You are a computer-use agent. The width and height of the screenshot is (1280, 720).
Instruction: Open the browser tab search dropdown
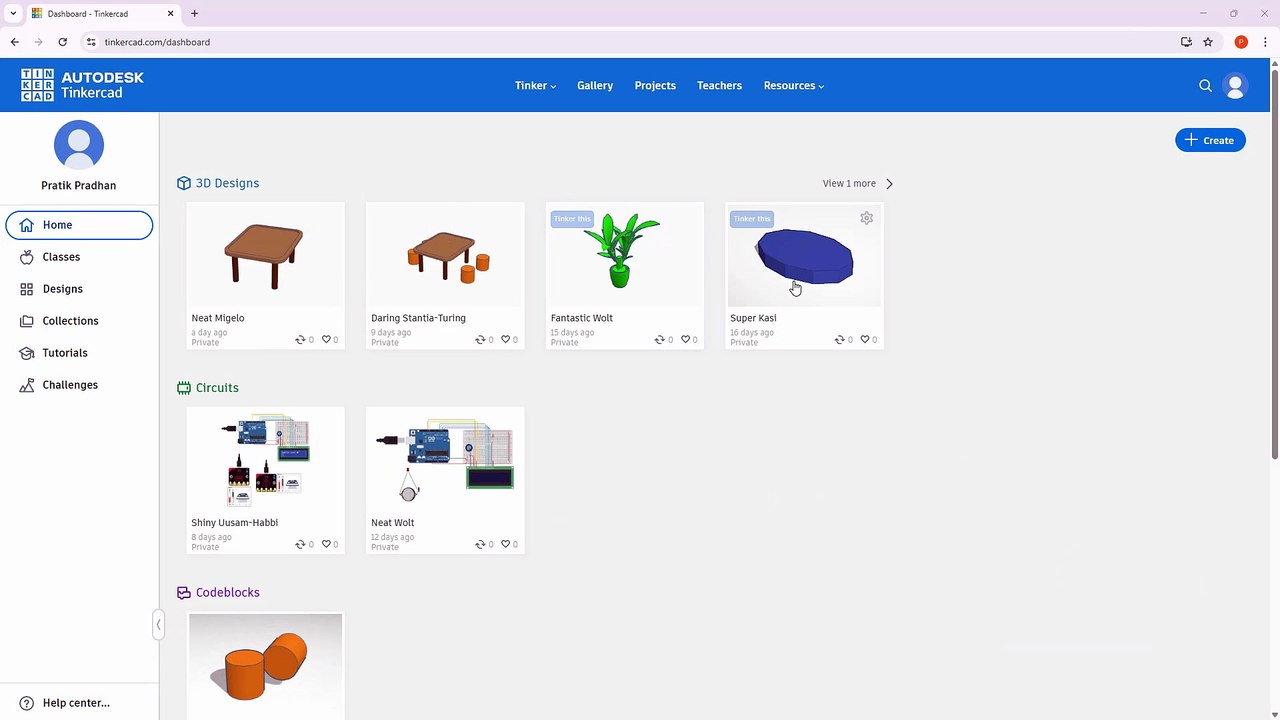[x=13, y=14]
